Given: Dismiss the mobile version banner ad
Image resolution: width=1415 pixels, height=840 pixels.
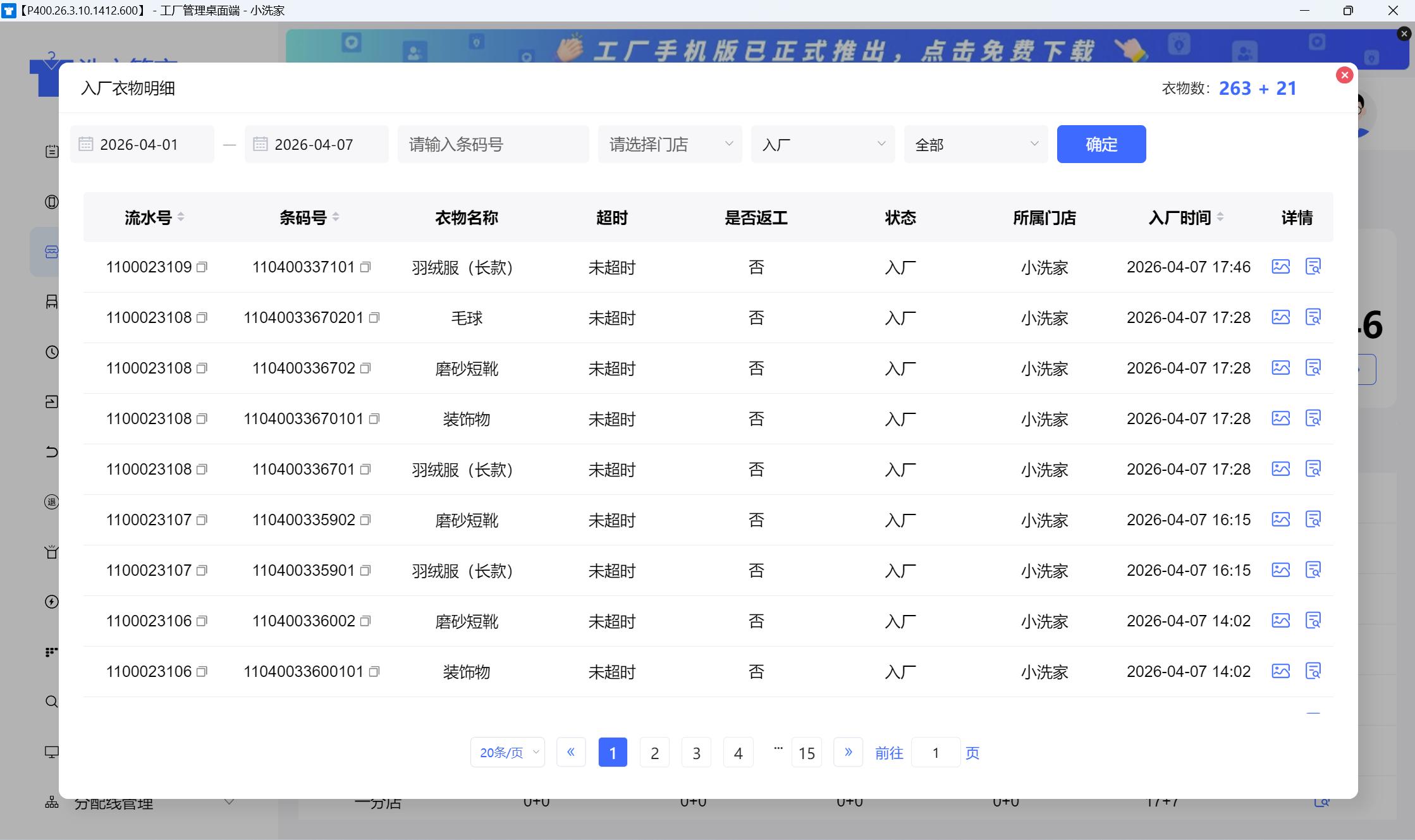Looking at the screenshot, I should pyautogui.click(x=1404, y=33).
